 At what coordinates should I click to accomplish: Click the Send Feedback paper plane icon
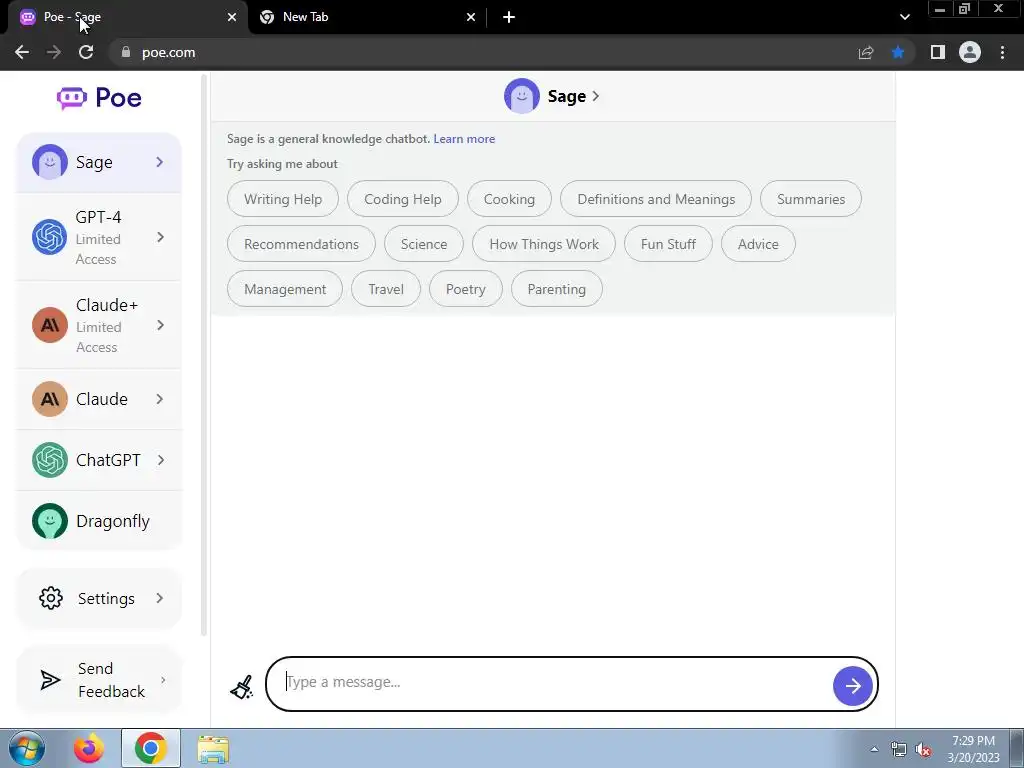point(50,680)
